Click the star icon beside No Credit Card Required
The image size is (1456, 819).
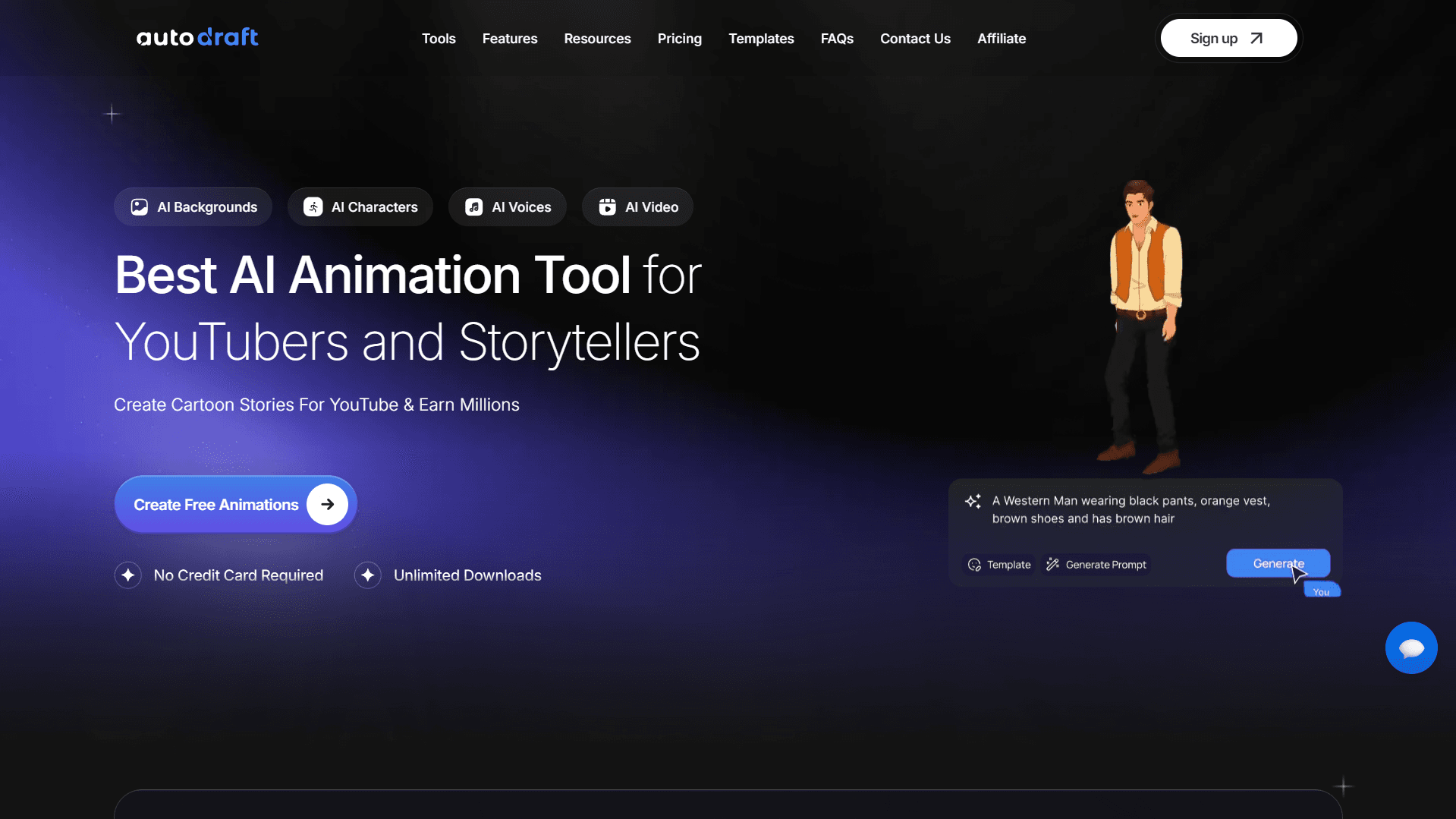pos(128,575)
